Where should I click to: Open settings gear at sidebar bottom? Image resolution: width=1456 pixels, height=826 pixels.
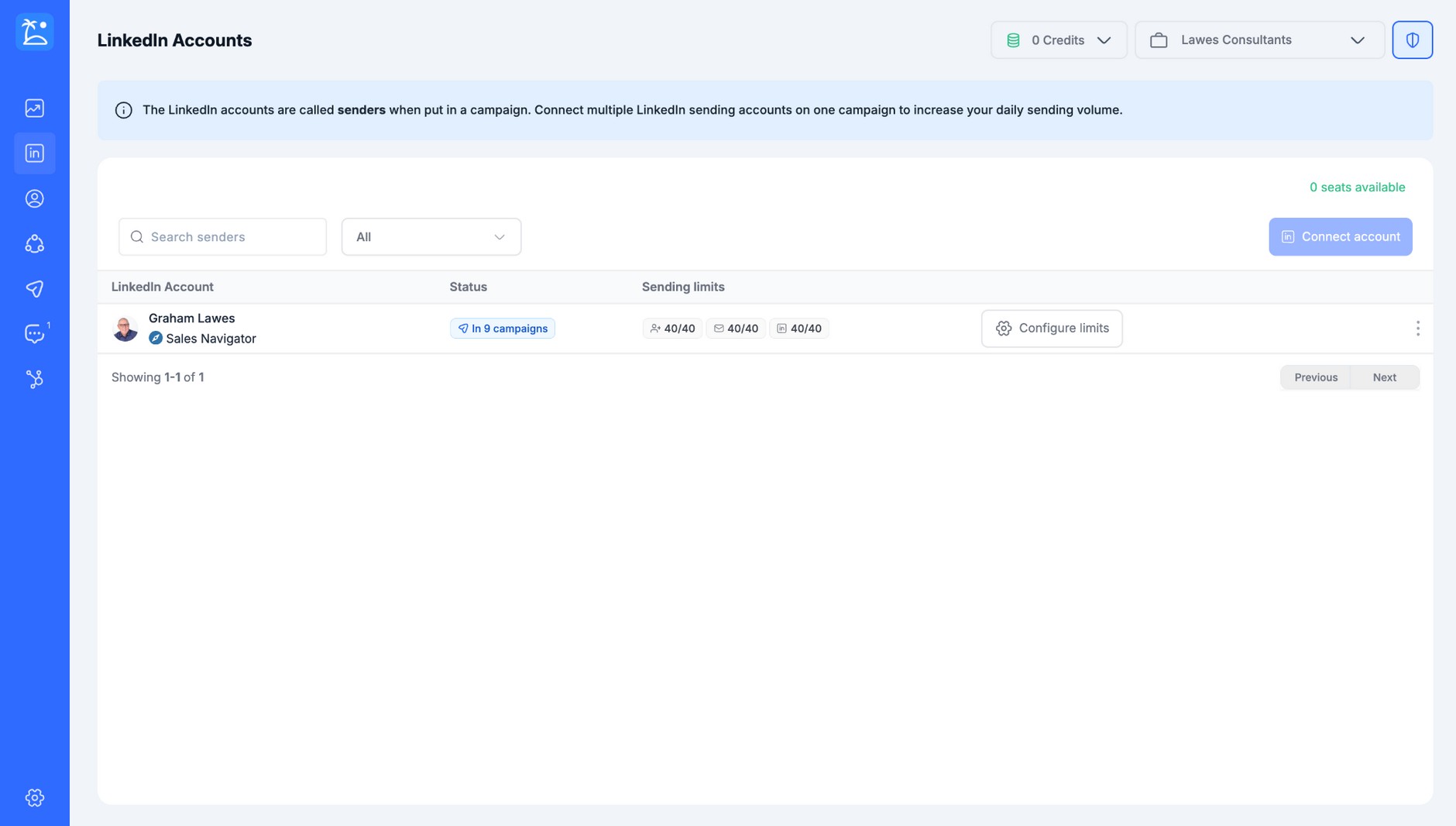point(35,797)
